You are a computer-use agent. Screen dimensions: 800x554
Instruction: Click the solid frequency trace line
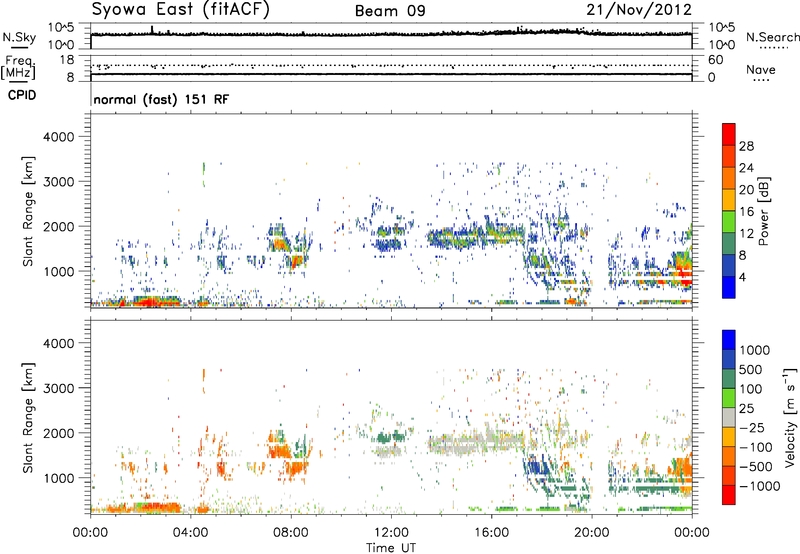[x=391, y=74]
